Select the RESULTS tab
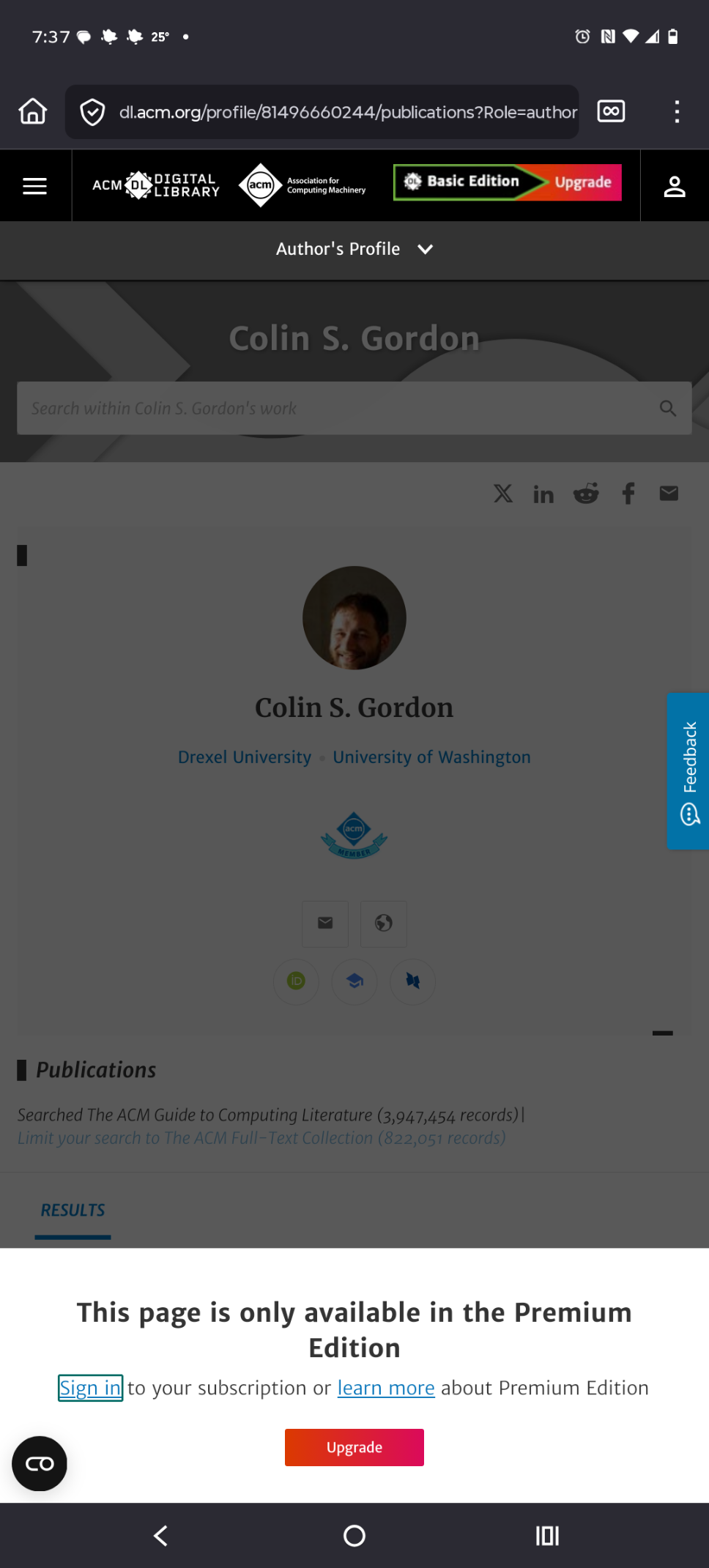Image resolution: width=709 pixels, height=1568 pixels. click(73, 1211)
